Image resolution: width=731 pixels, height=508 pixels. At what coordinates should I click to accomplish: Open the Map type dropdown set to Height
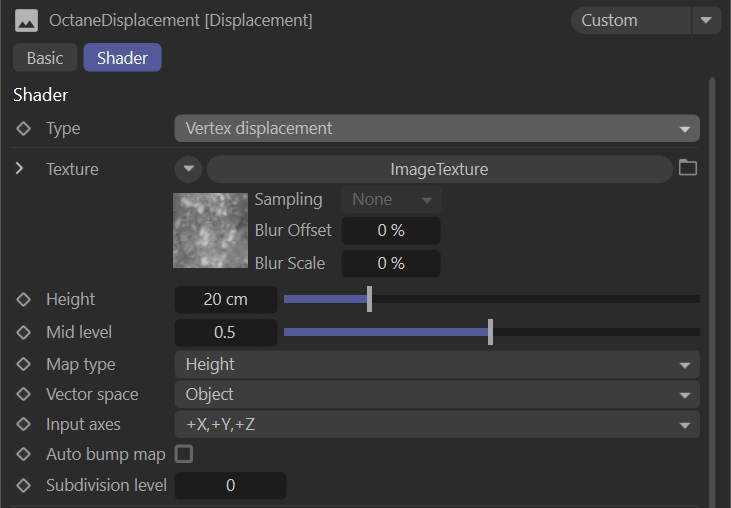(x=437, y=364)
